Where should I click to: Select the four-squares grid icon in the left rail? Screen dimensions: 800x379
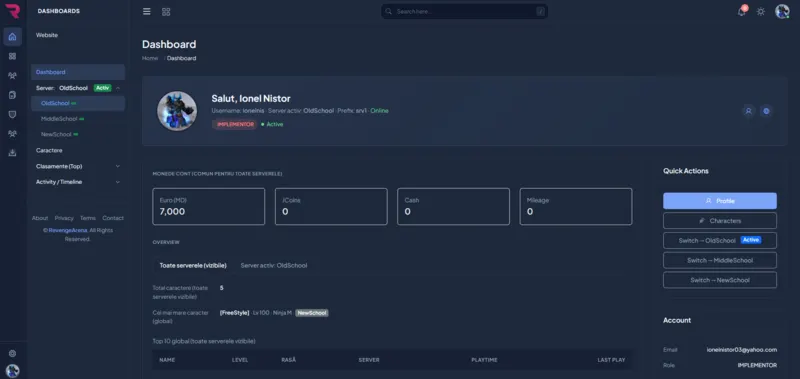click(x=12, y=56)
